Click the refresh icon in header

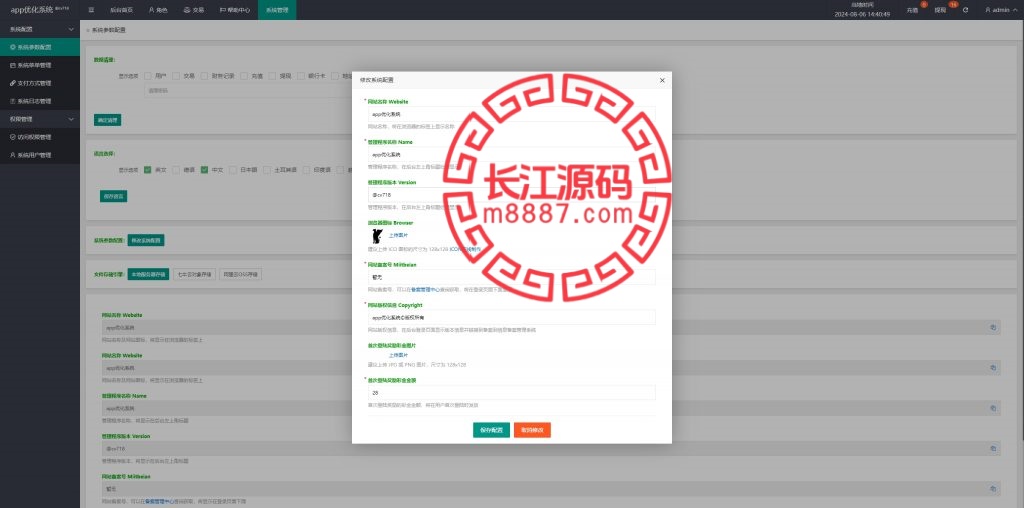(x=965, y=10)
